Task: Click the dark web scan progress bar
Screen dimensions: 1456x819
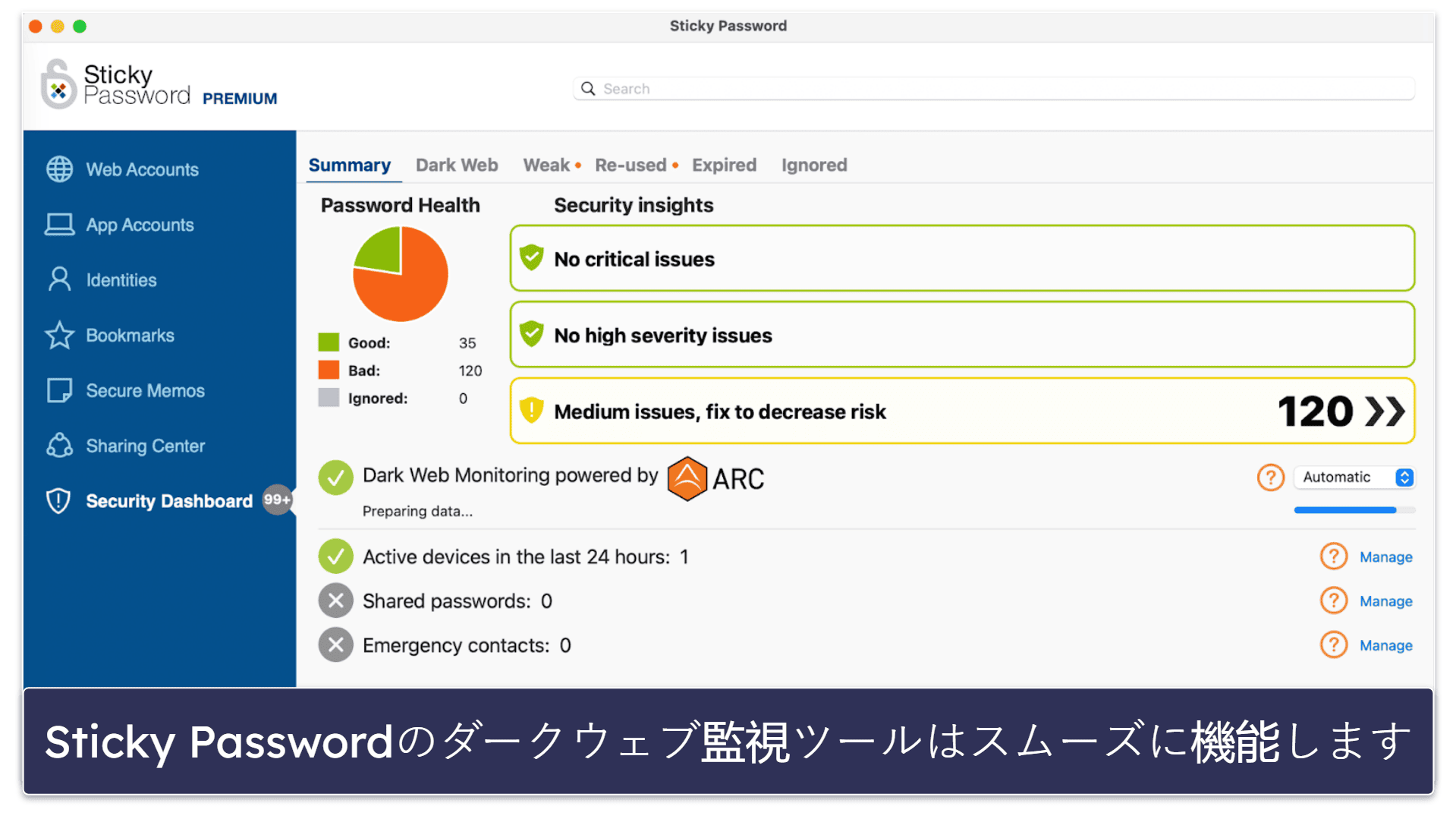Action: click(1354, 510)
